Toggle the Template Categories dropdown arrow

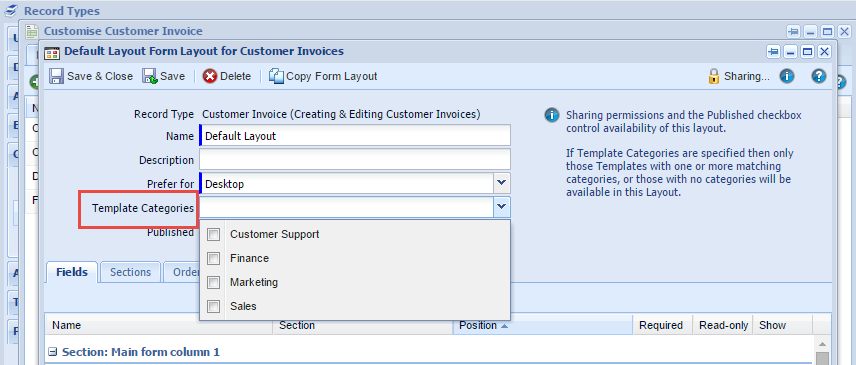click(502, 207)
